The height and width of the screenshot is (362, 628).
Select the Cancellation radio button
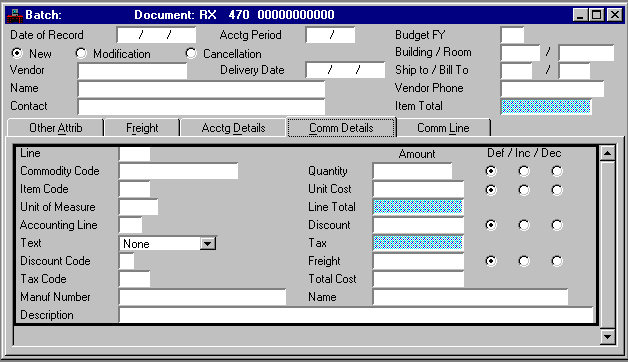191,53
